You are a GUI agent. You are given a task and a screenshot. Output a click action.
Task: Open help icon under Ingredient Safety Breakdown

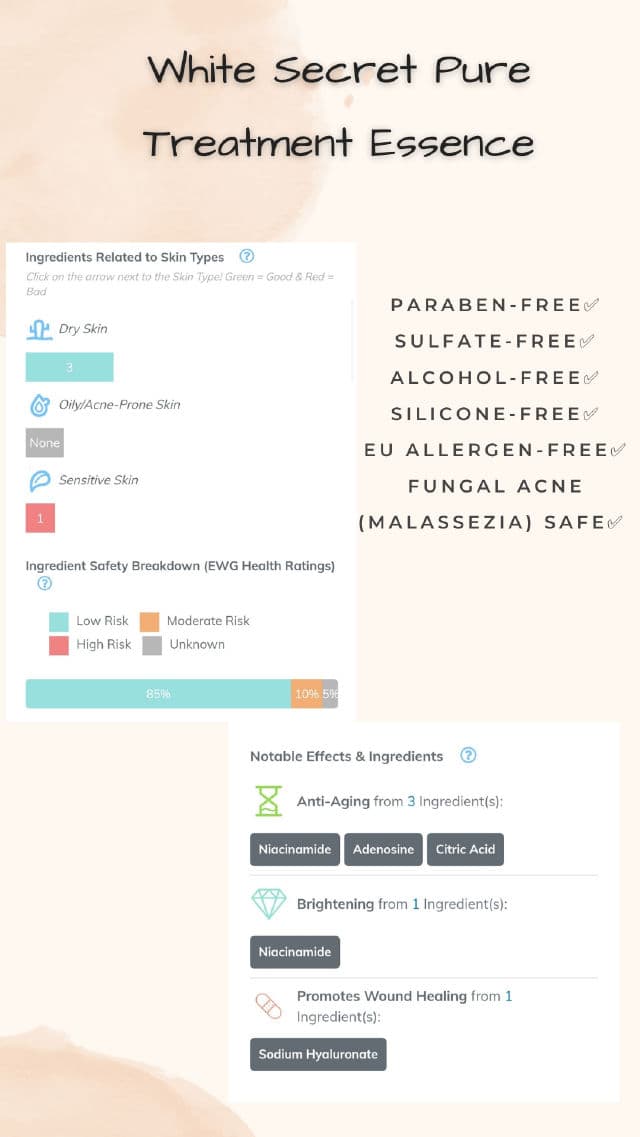click(x=44, y=584)
